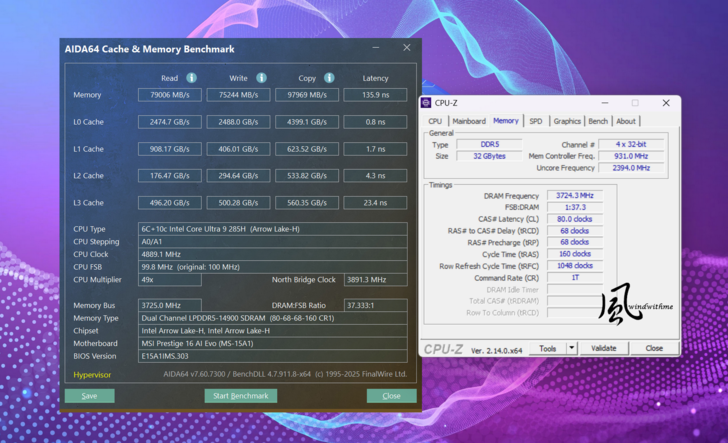The image size is (728, 443).
Task: Switch to the CPU tab
Action: click(x=435, y=121)
